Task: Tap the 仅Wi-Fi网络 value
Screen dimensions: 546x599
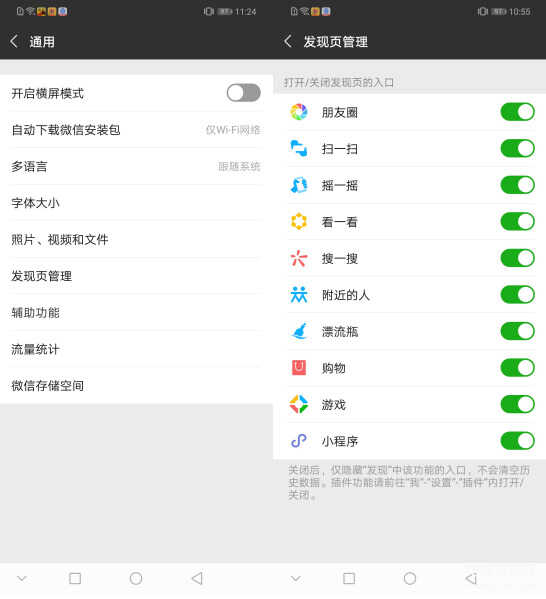Action: 233,130
